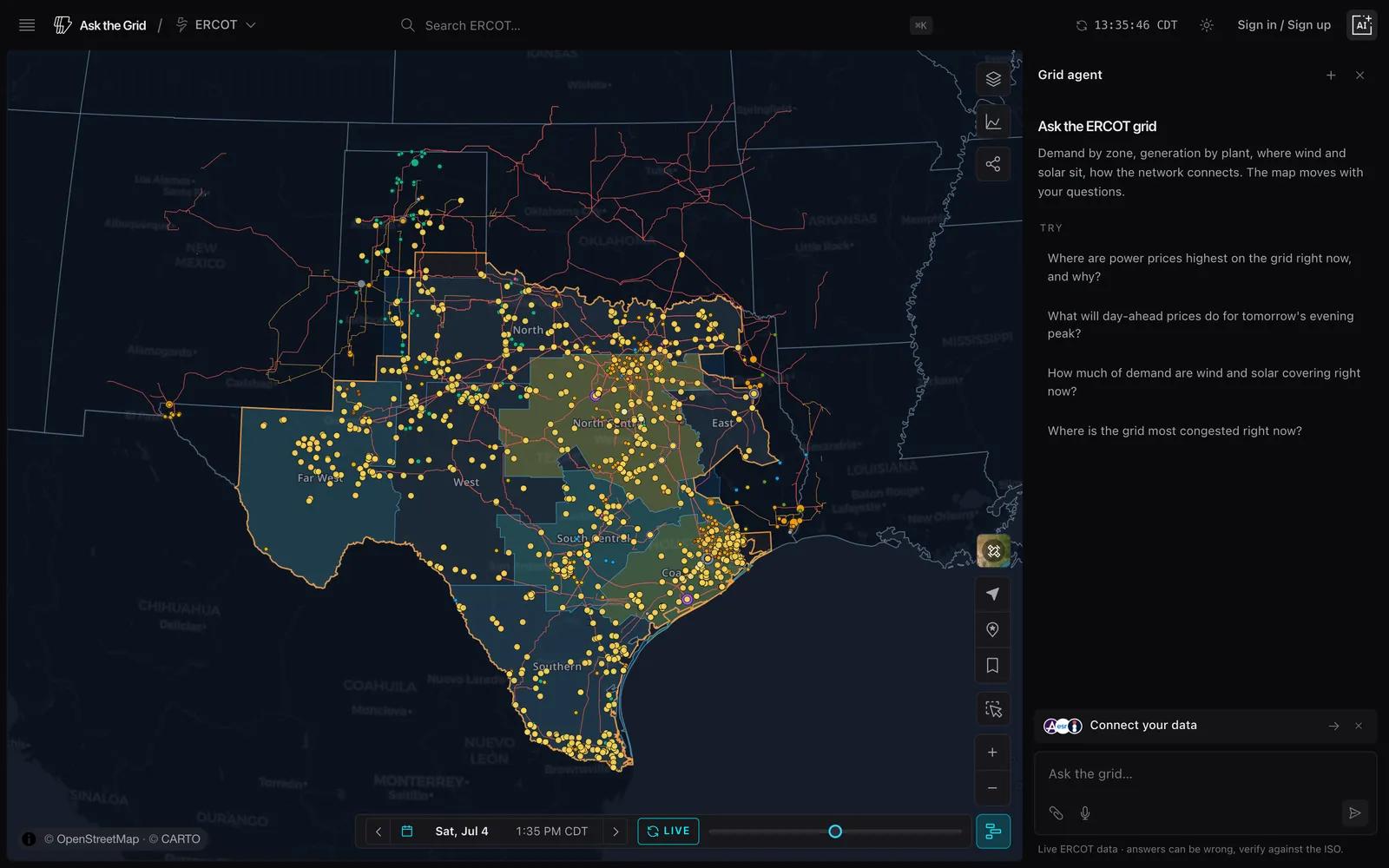1389x868 pixels.
Task: Select the South Central zone label
Action: pos(592,539)
